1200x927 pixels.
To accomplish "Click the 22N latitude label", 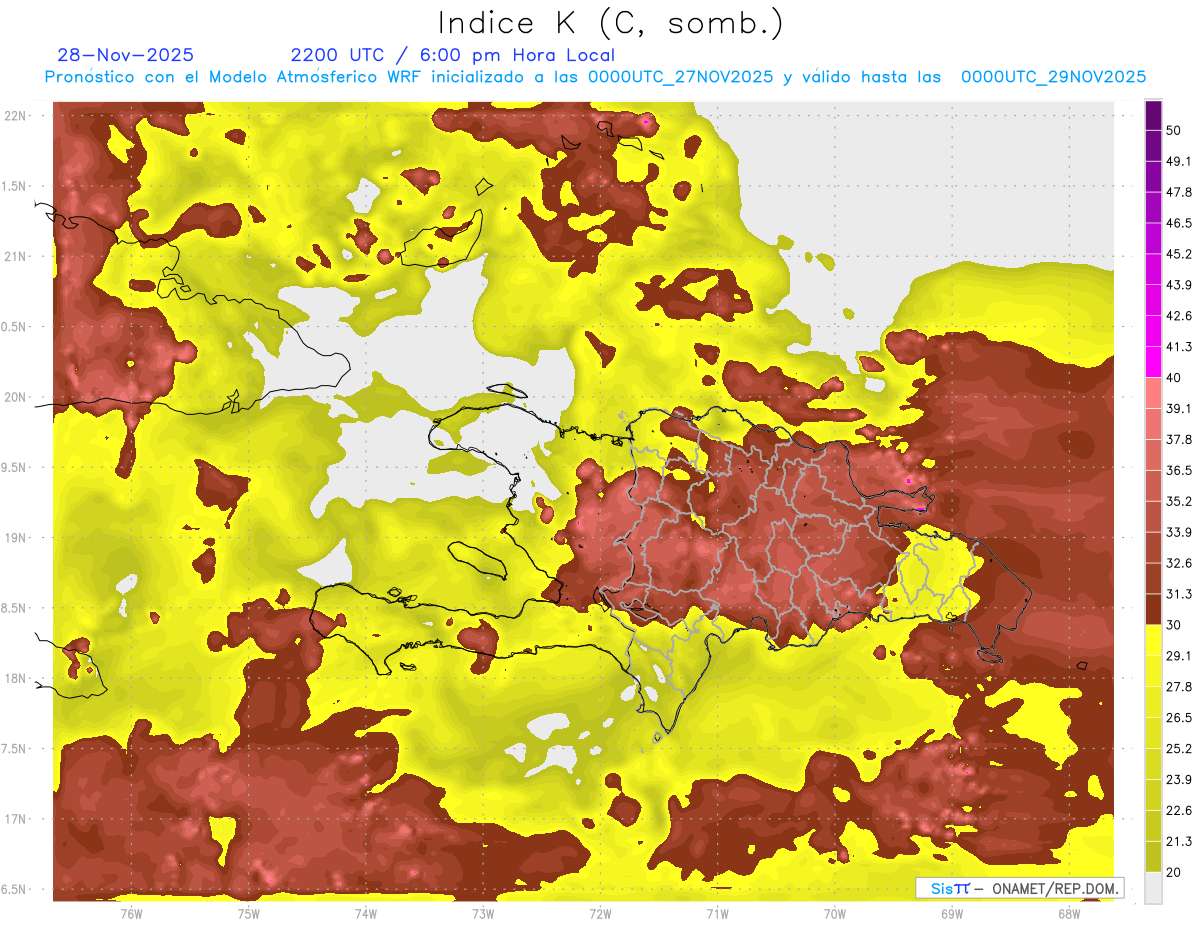I will tap(17, 116).
